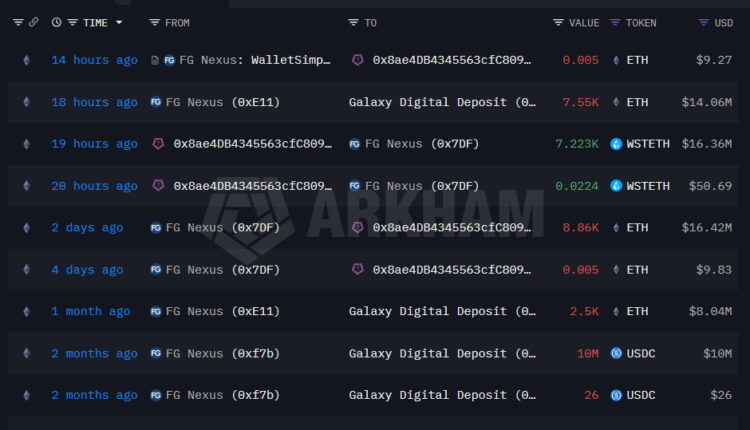
Task: Click pink address icon in 19 hours row
Action: [157, 144]
